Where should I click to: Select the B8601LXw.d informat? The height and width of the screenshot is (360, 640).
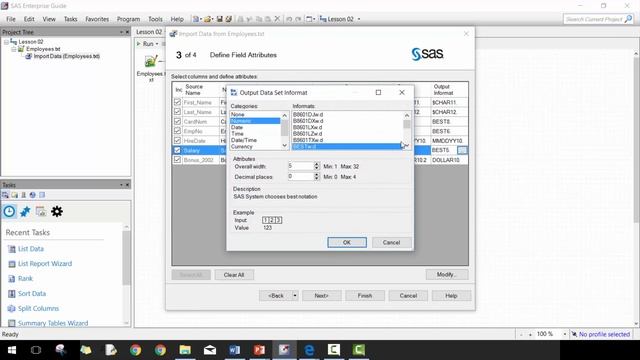coord(307,127)
